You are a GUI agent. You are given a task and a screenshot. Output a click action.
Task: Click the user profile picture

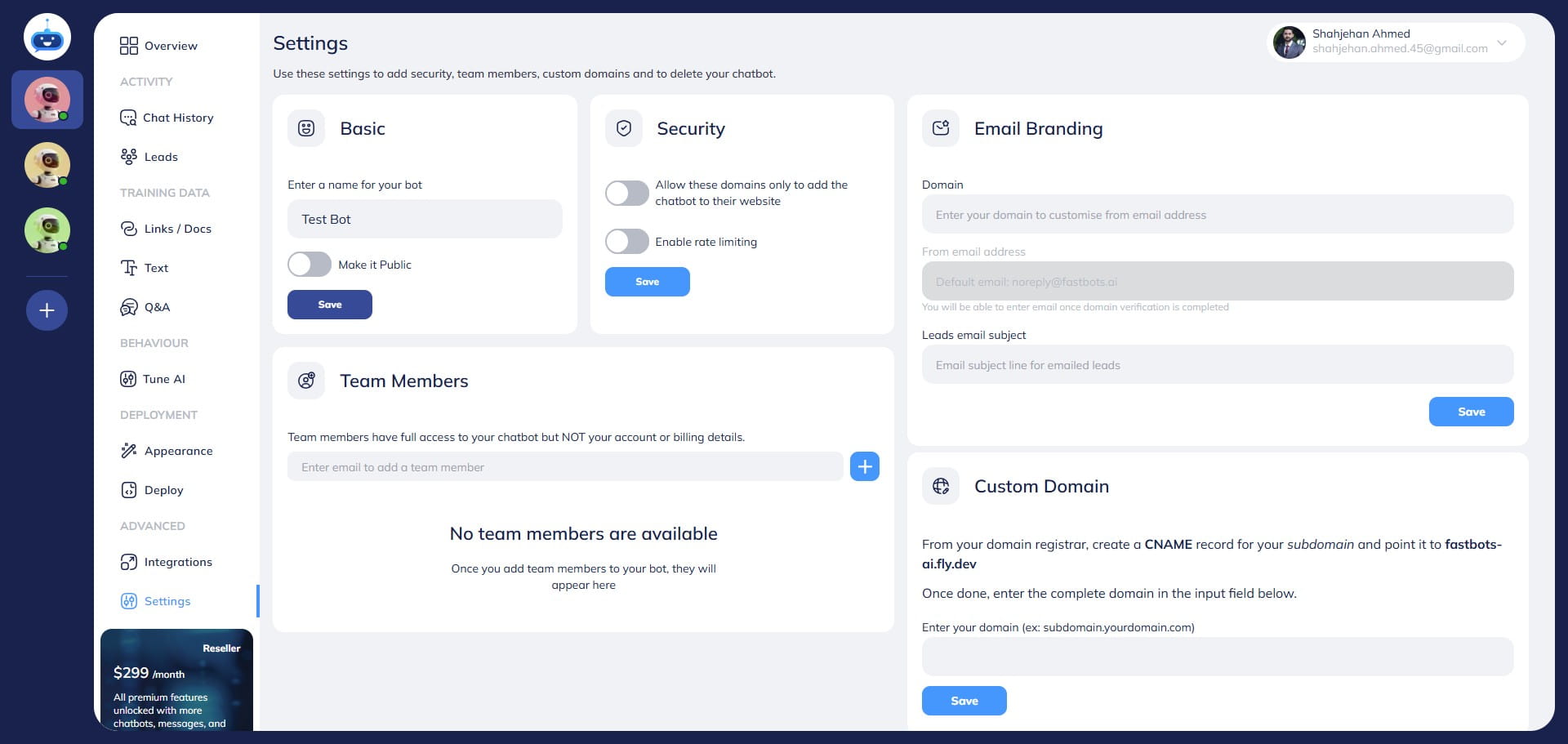(1290, 42)
